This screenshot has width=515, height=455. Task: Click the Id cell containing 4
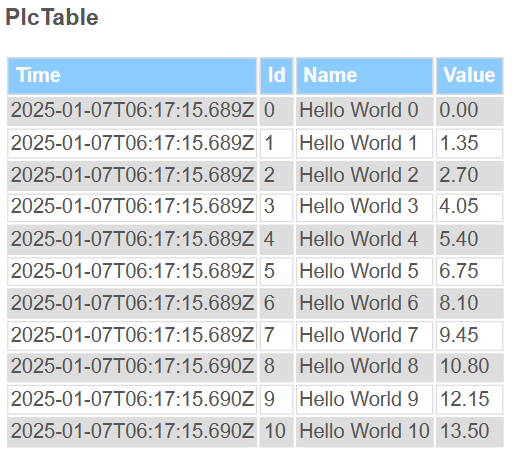pos(276,240)
